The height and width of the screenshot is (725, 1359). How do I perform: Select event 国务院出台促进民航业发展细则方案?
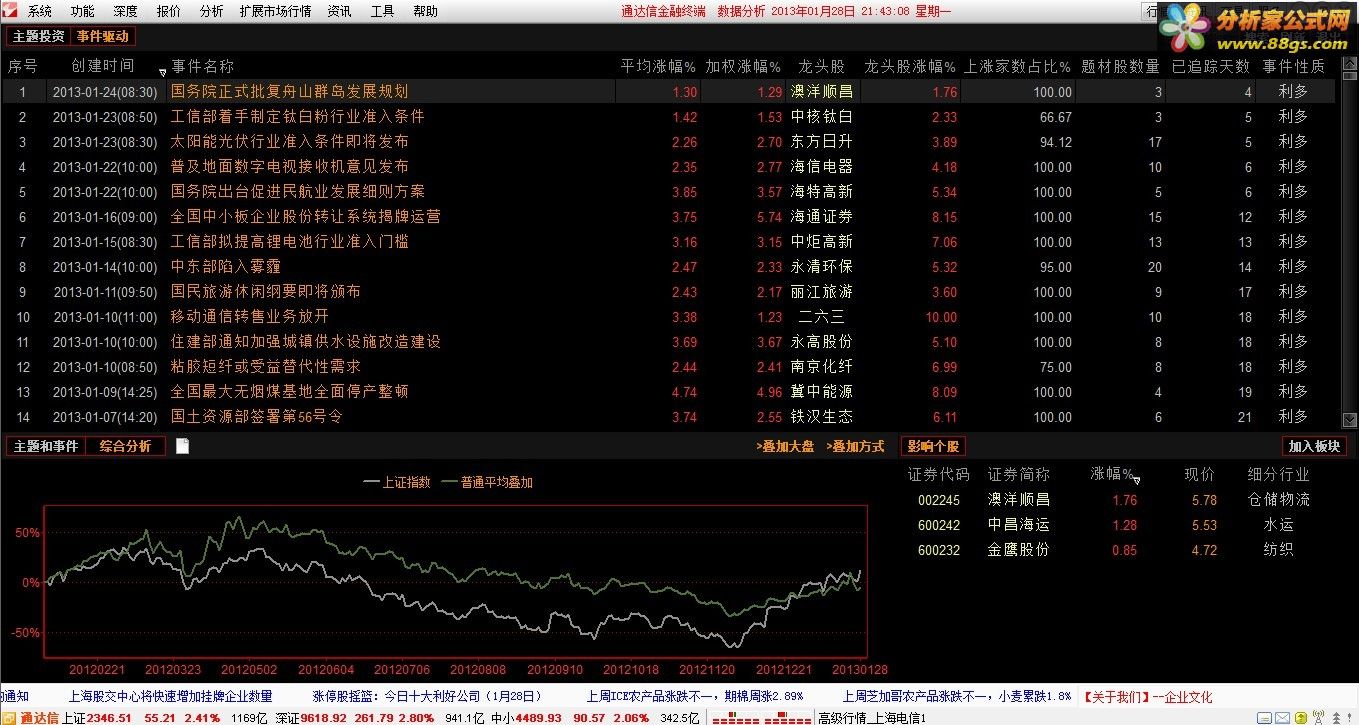pos(297,191)
